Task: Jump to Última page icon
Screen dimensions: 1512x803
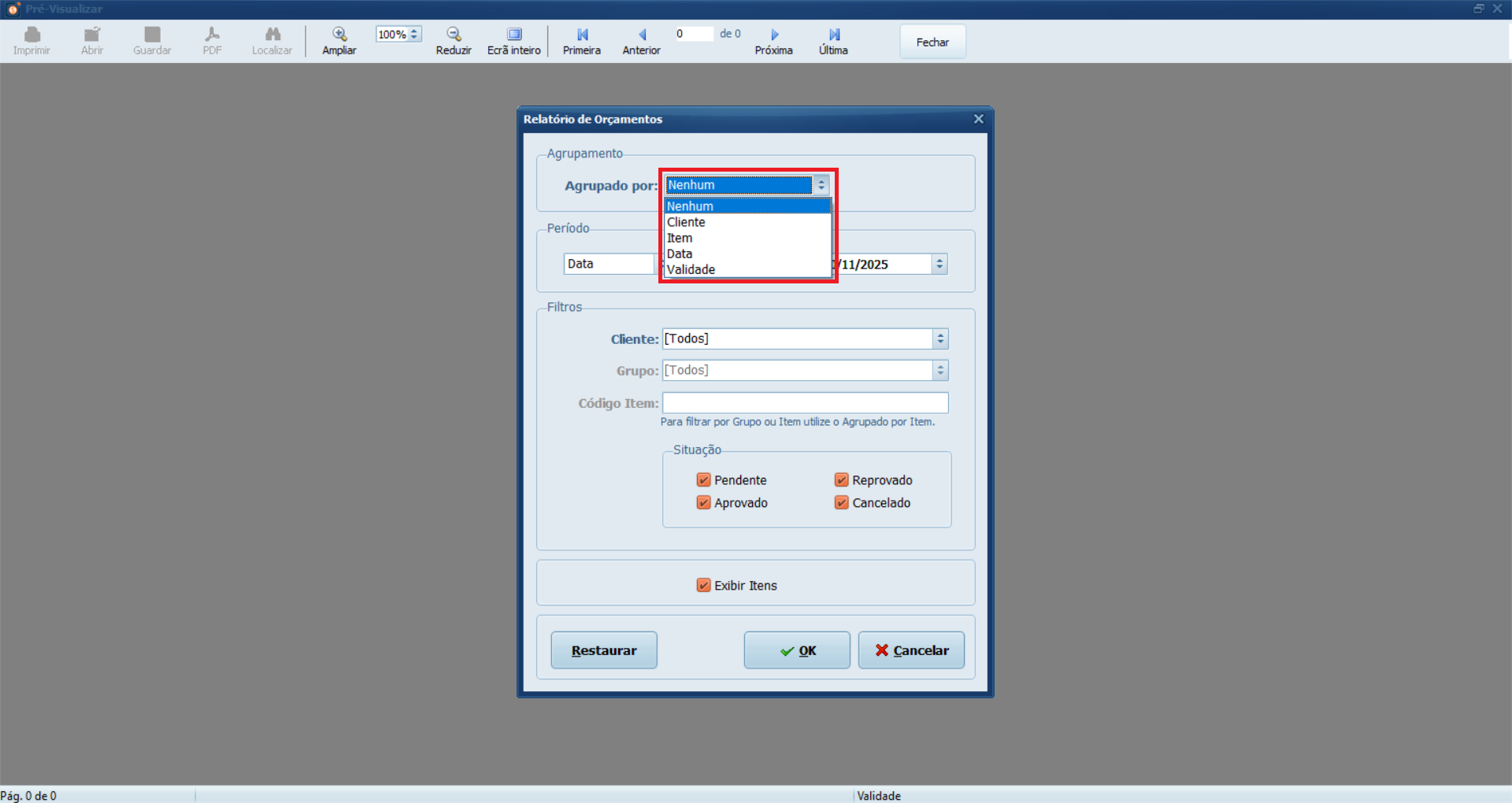Action: click(x=834, y=35)
